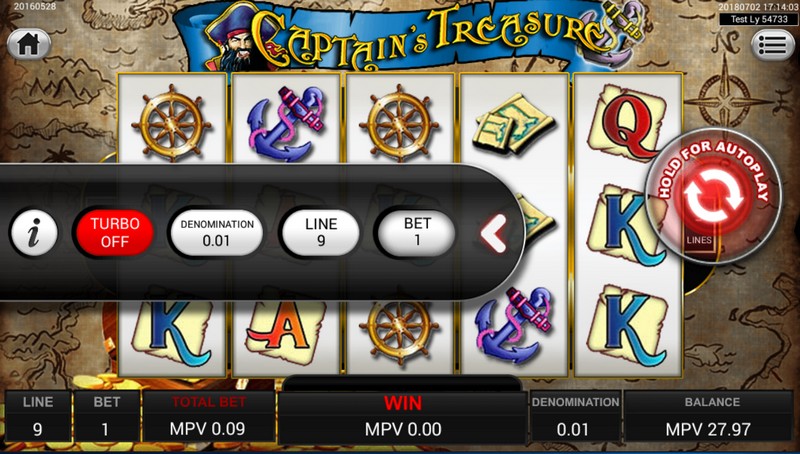Go to the home screen icon
800x454 pixels.
coord(29,44)
